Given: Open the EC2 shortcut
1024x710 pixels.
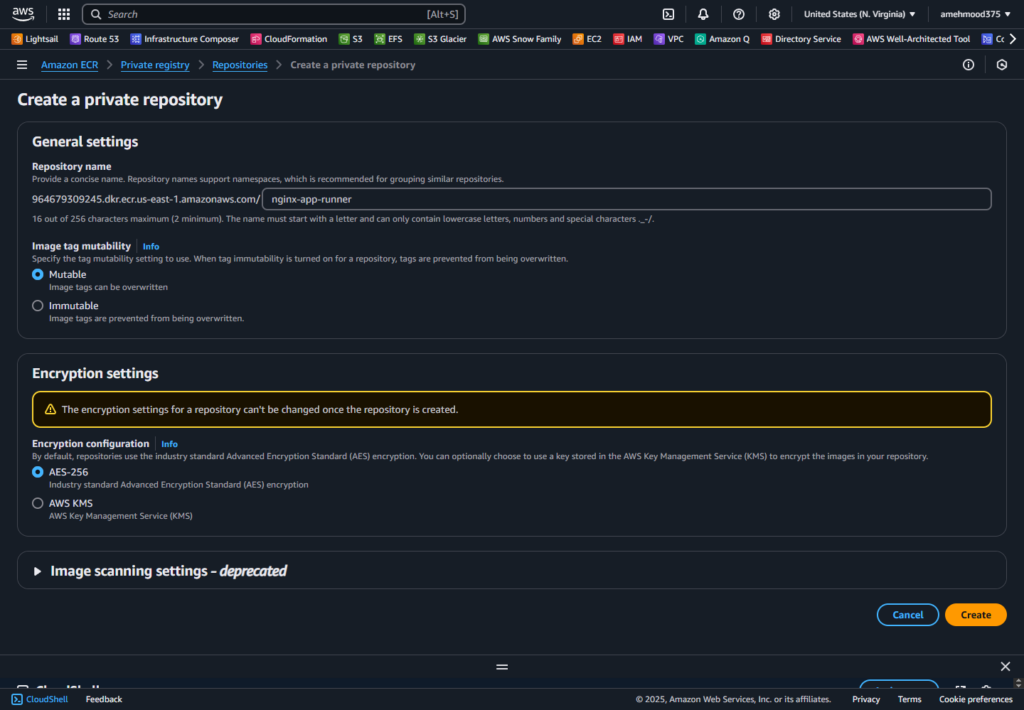Looking at the screenshot, I should (587, 39).
